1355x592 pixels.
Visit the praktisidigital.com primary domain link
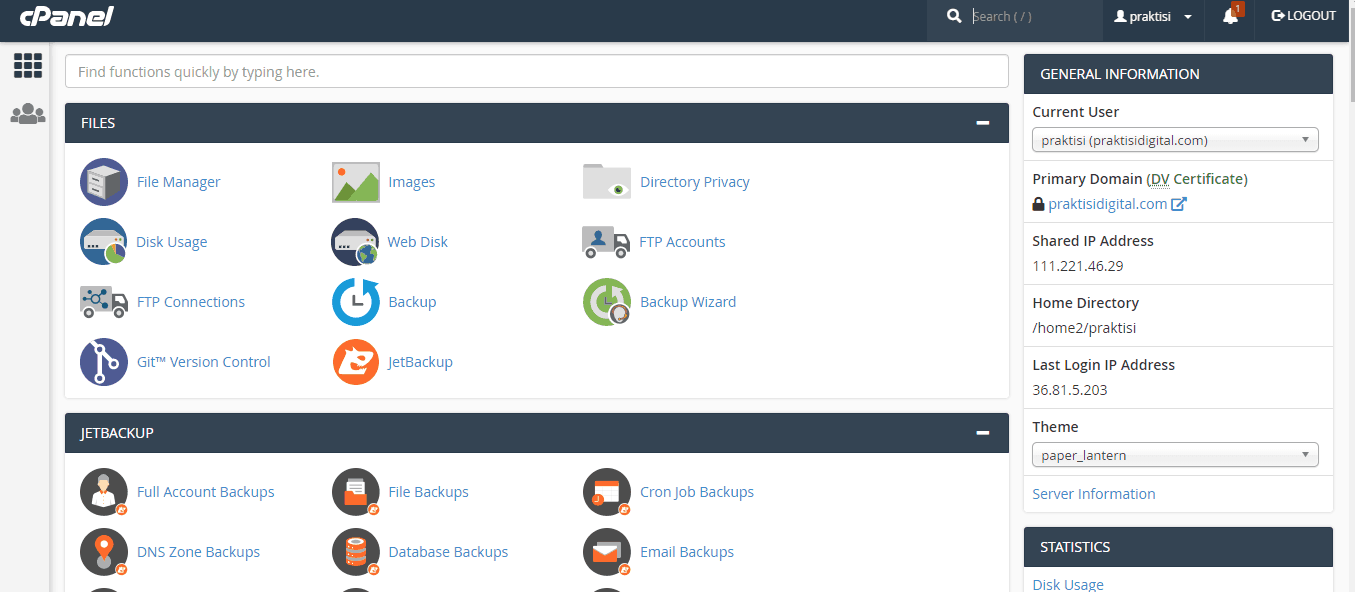pyautogui.click(x=1107, y=204)
